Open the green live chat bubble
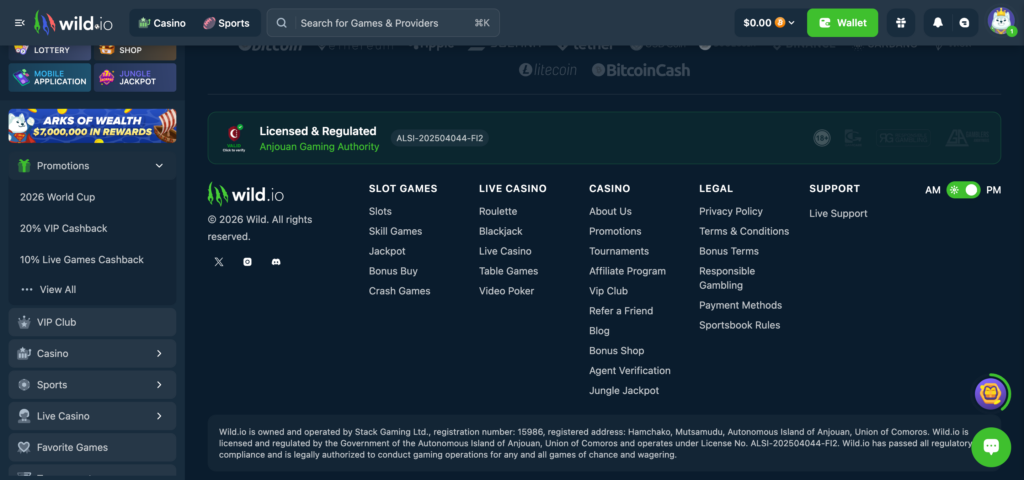Image resolution: width=1024 pixels, height=480 pixels. (x=991, y=447)
